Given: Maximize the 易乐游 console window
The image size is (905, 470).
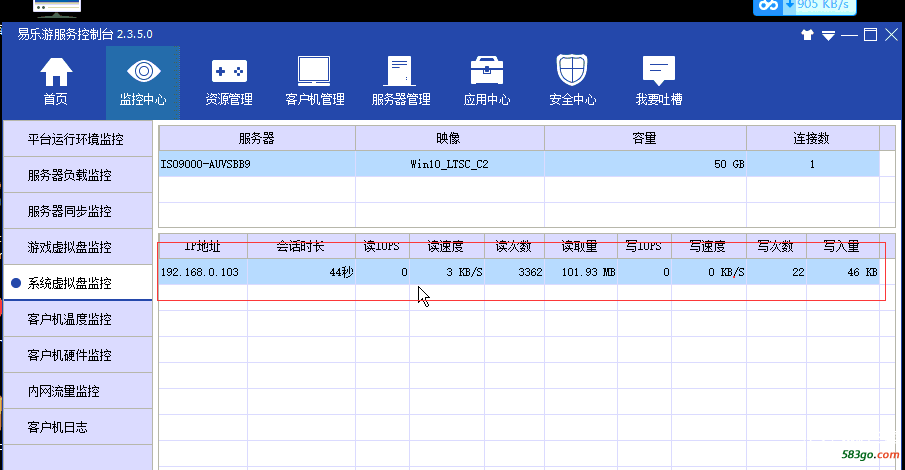Looking at the screenshot, I should 870,35.
